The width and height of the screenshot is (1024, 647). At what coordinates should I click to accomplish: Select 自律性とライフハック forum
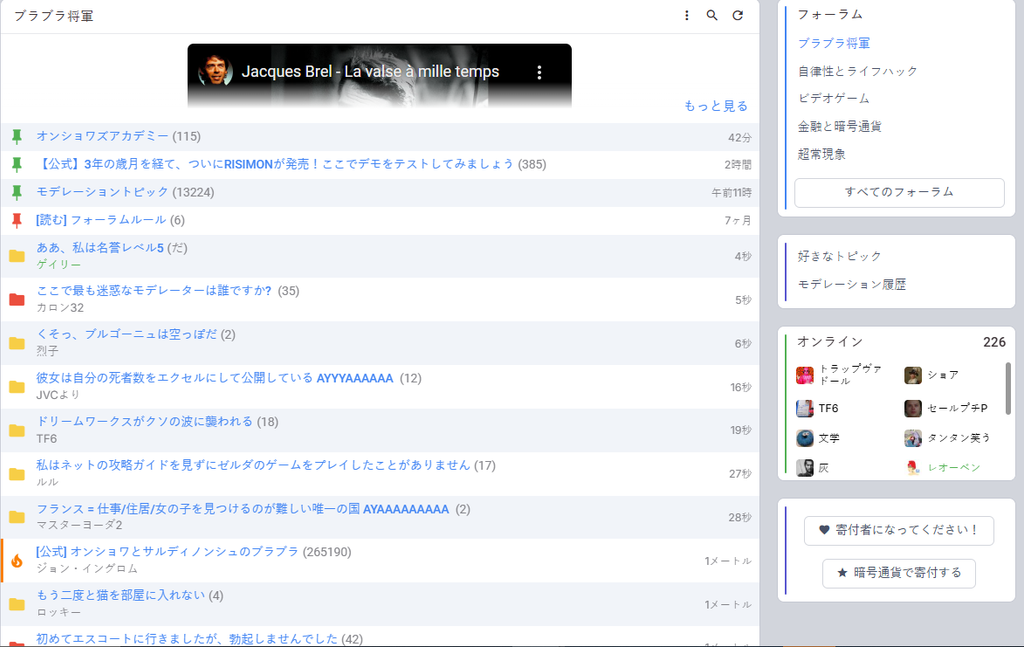(x=857, y=71)
